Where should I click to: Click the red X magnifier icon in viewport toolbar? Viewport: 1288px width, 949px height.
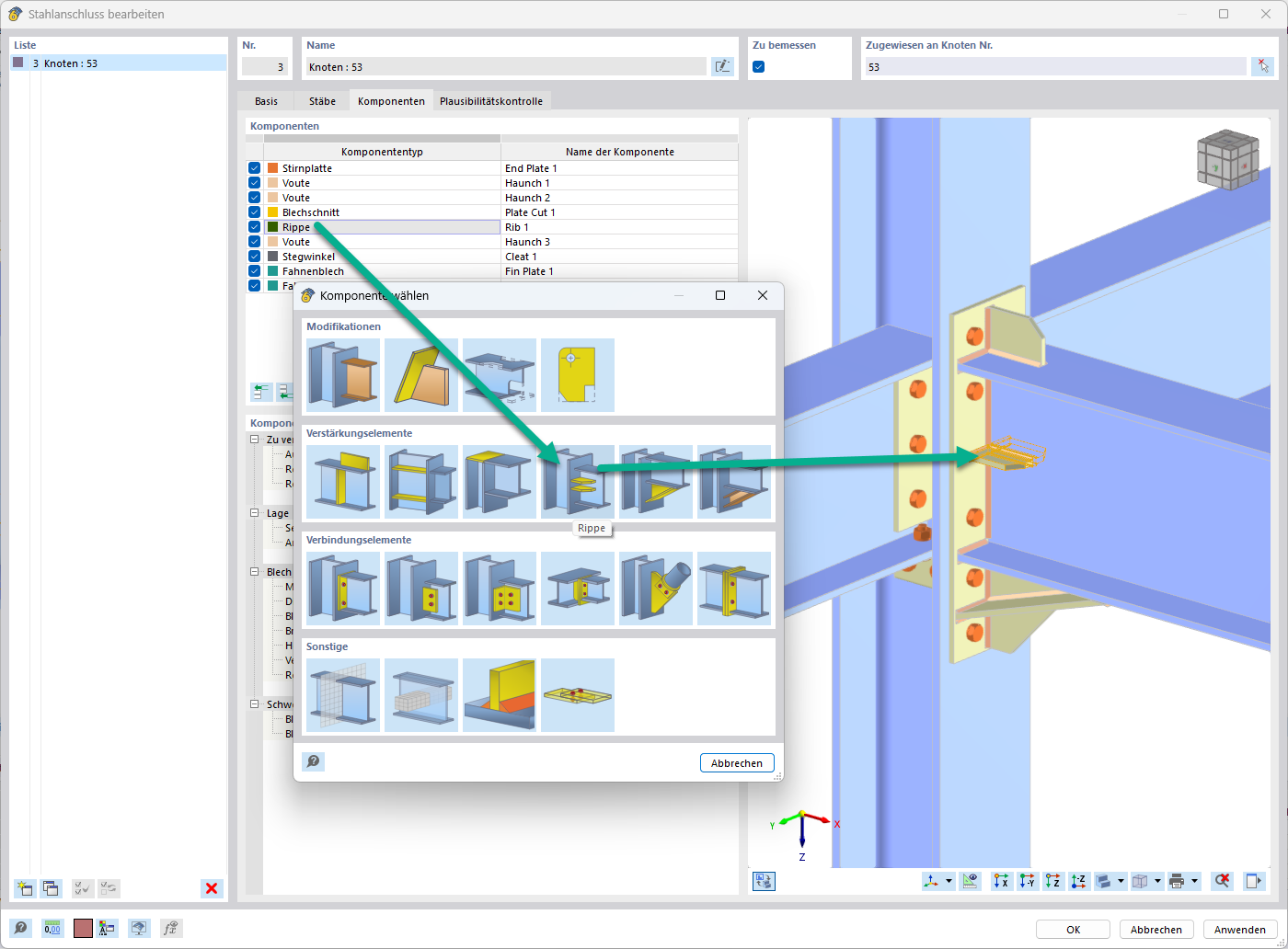[1222, 881]
